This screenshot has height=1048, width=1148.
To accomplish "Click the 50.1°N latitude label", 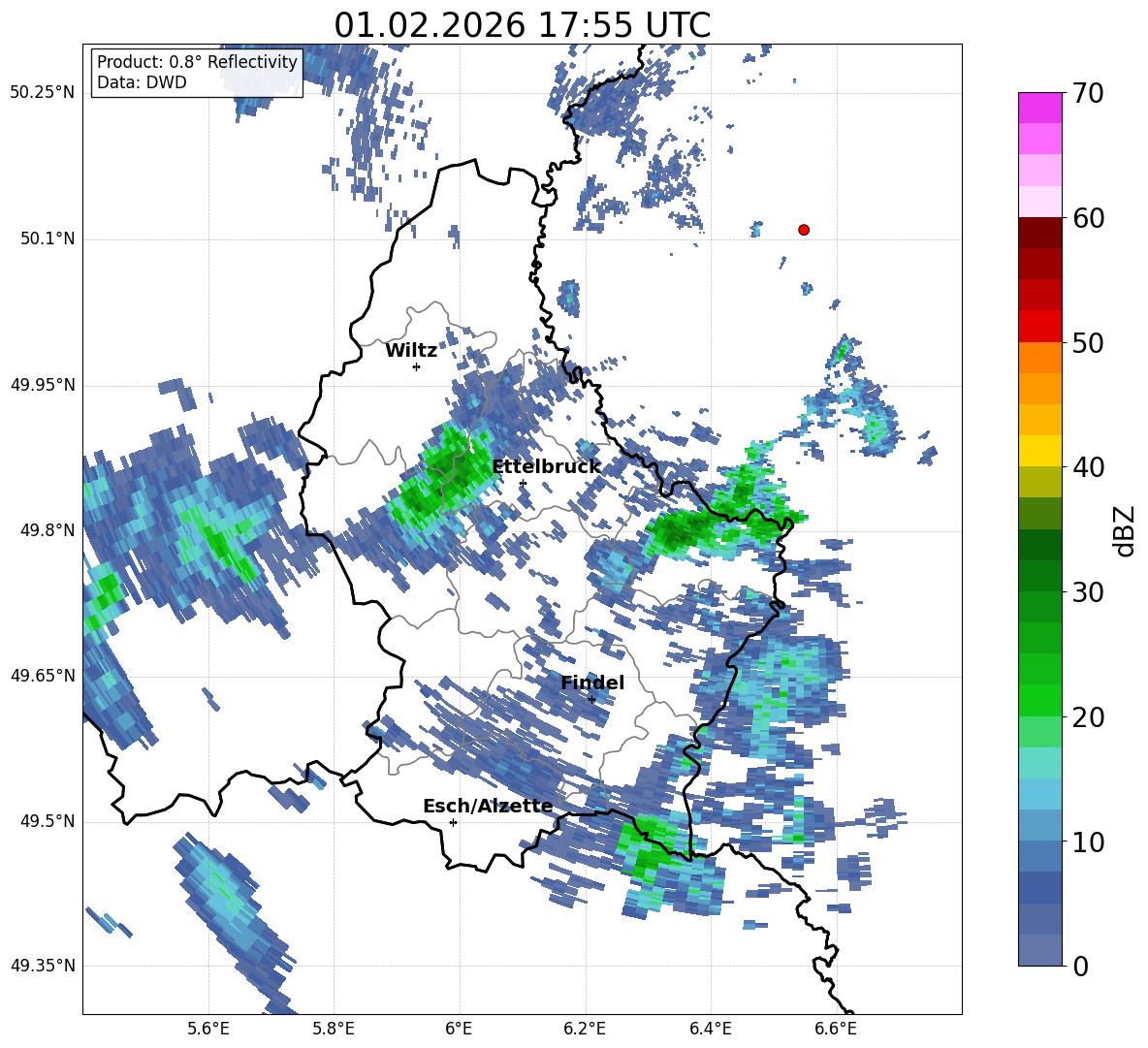I will pyautogui.click(x=47, y=238).
